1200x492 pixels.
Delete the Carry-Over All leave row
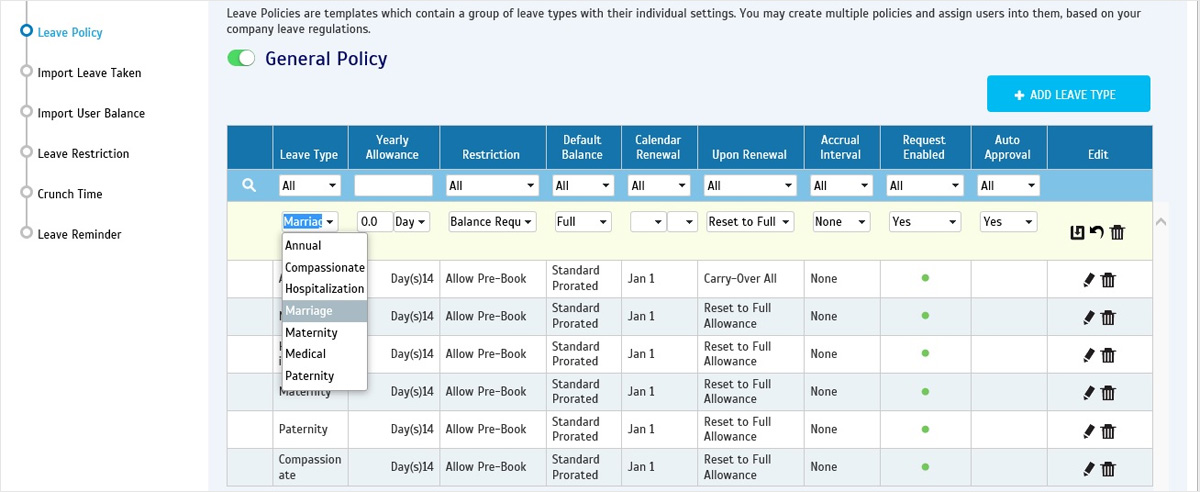(1108, 280)
